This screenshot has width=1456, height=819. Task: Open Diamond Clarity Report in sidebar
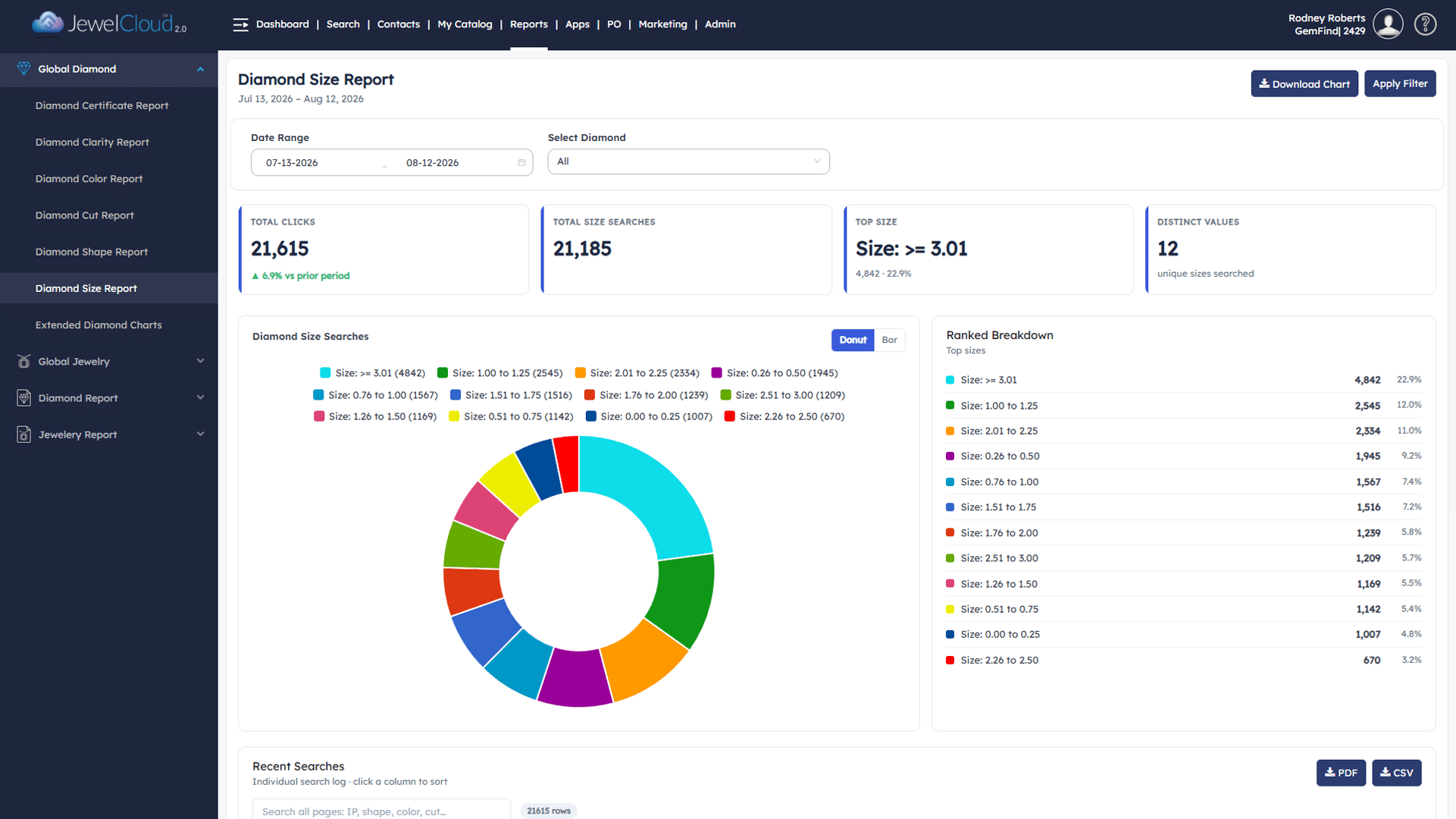[x=92, y=143]
